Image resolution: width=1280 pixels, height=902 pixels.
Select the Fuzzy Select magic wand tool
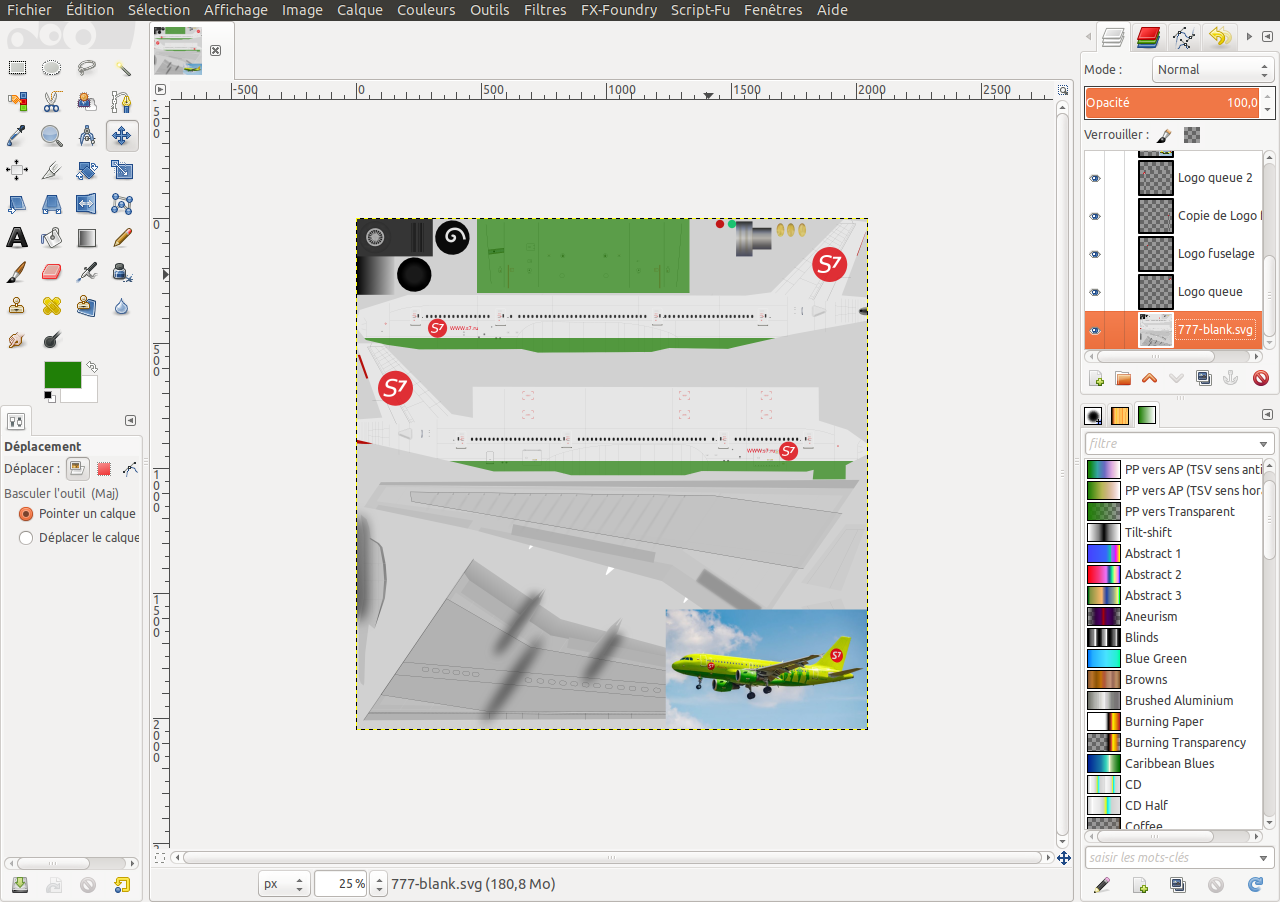[122, 68]
